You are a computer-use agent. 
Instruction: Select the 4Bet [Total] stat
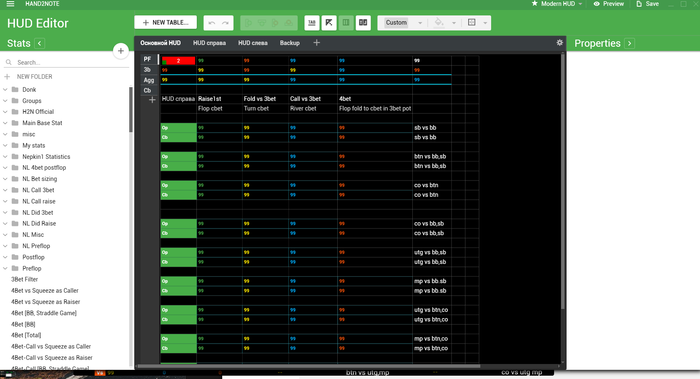[26, 335]
